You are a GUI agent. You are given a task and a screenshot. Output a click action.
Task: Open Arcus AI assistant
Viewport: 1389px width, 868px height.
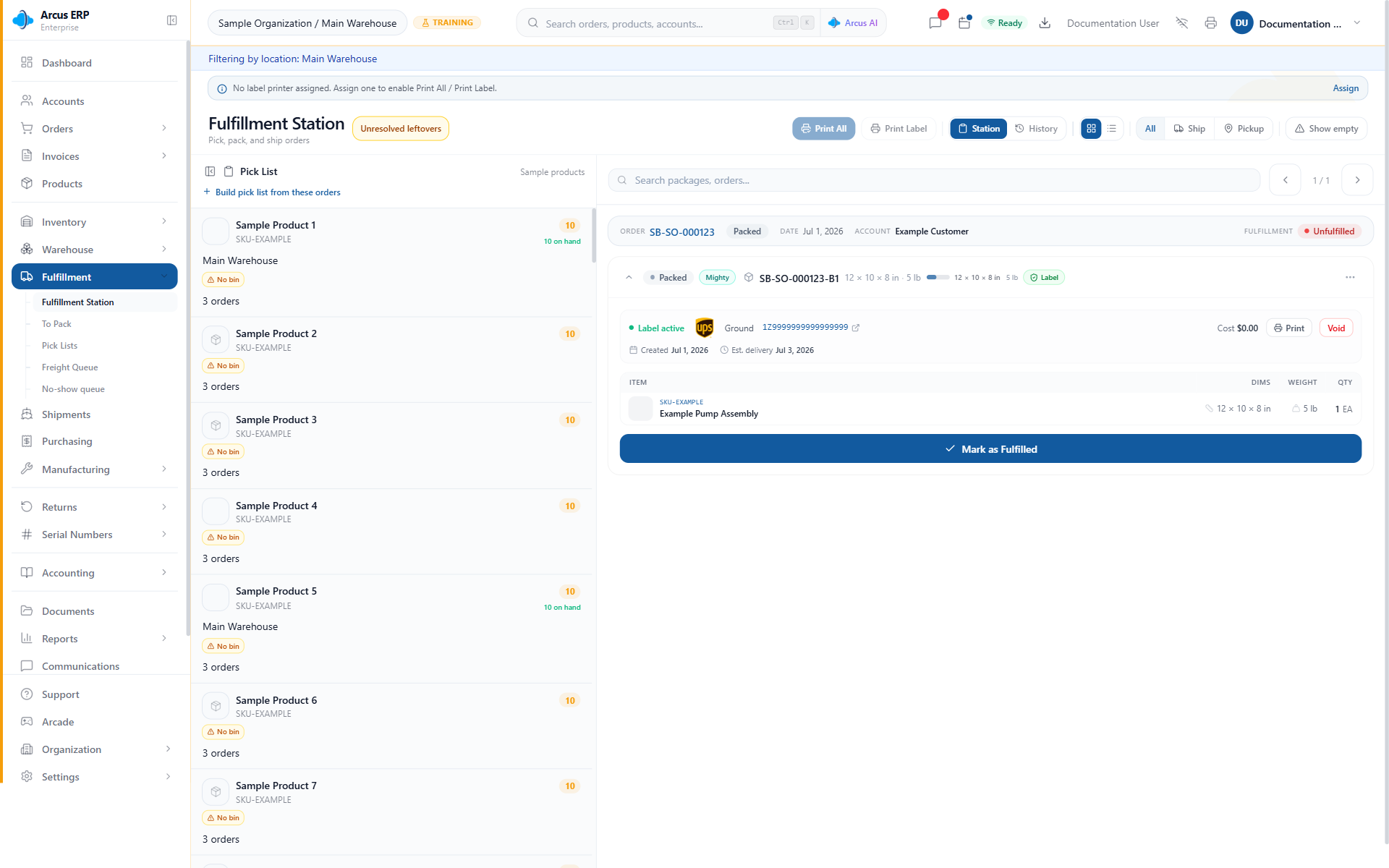click(x=853, y=23)
